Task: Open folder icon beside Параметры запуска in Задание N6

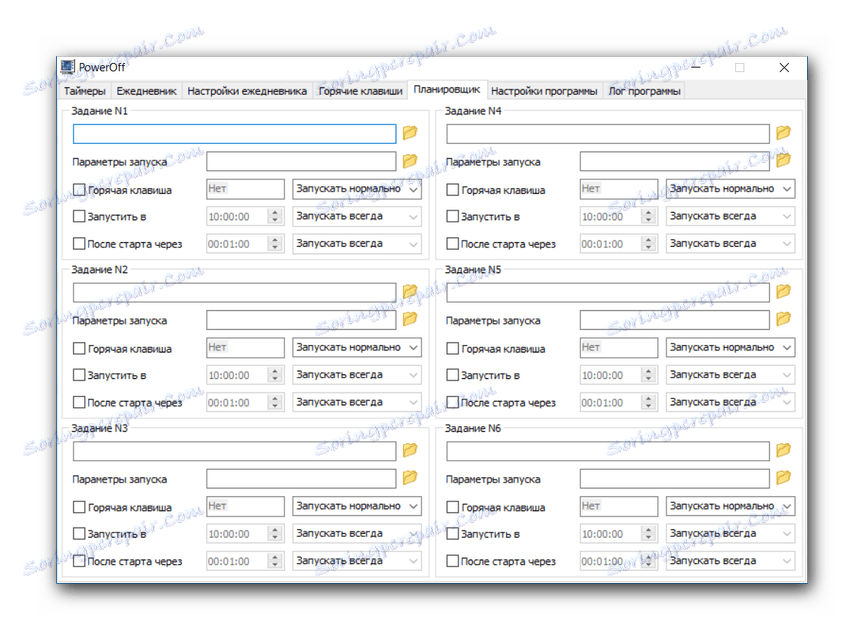Action: point(784,477)
